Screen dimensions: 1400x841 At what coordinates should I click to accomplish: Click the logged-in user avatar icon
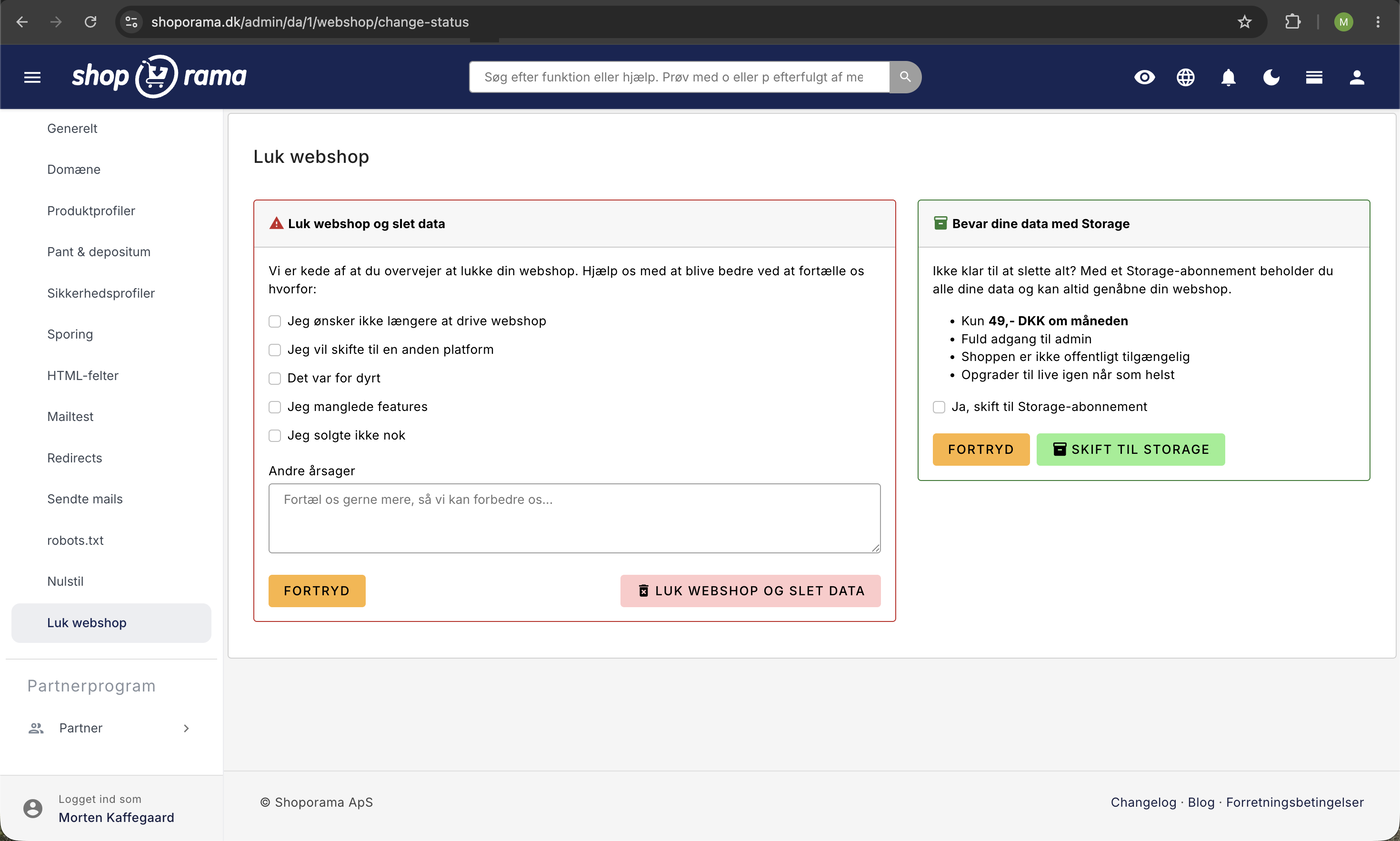(33, 808)
